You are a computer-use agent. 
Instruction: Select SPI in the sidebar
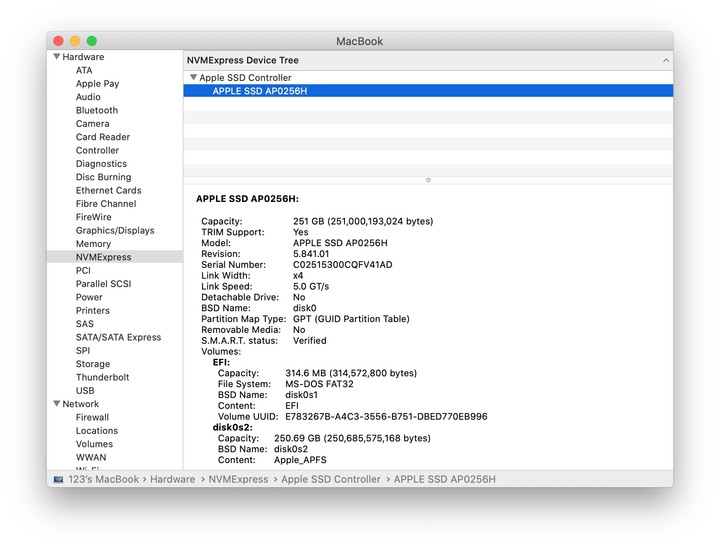click(x=83, y=351)
